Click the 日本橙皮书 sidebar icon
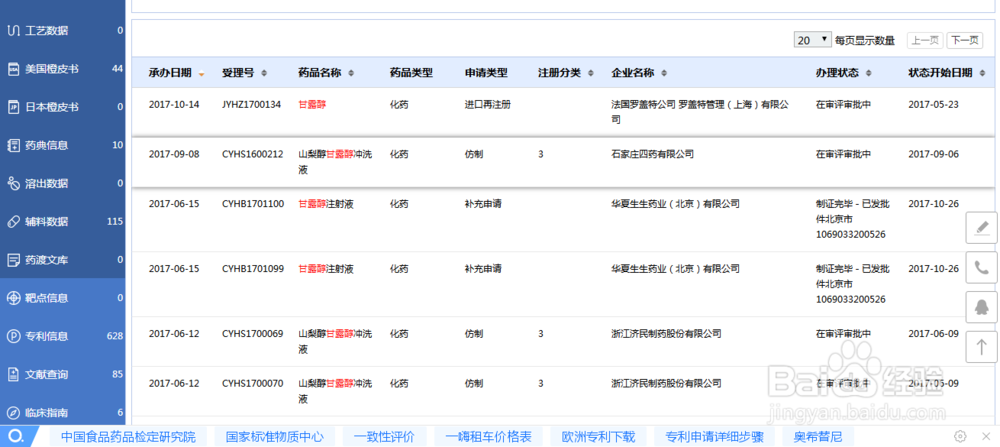The width and height of the screenshot is (1000, 447). coord(13,107)
